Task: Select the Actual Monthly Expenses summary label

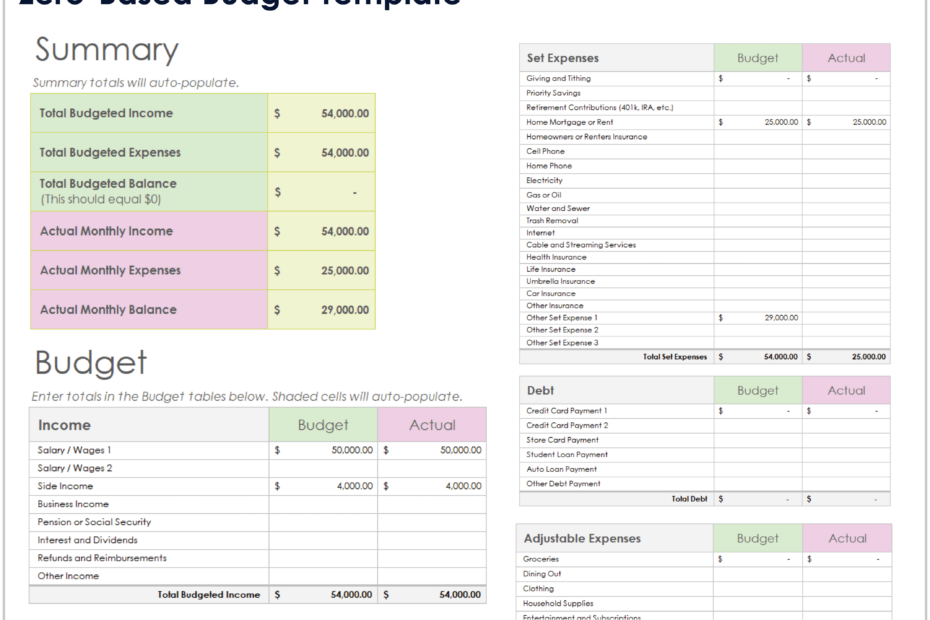Action: (110, 271)
